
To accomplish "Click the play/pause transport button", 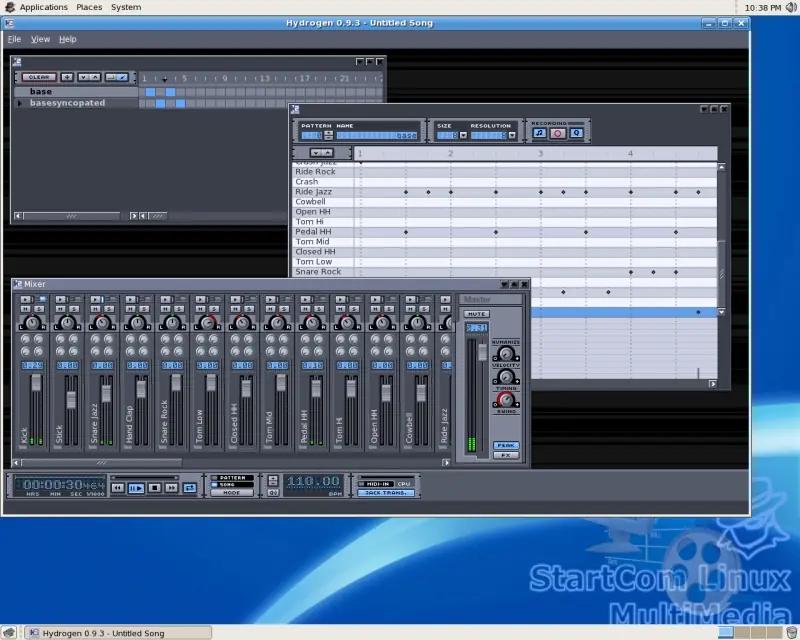I will (136, 488).
